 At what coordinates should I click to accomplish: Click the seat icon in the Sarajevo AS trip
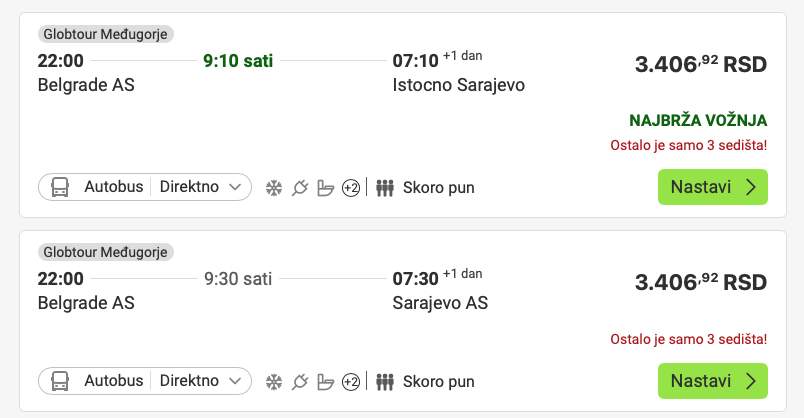click(x=324, y=381)
